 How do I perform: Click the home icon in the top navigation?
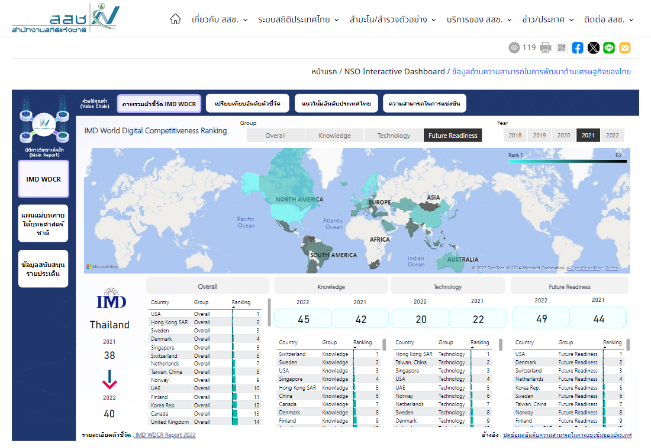175,19
